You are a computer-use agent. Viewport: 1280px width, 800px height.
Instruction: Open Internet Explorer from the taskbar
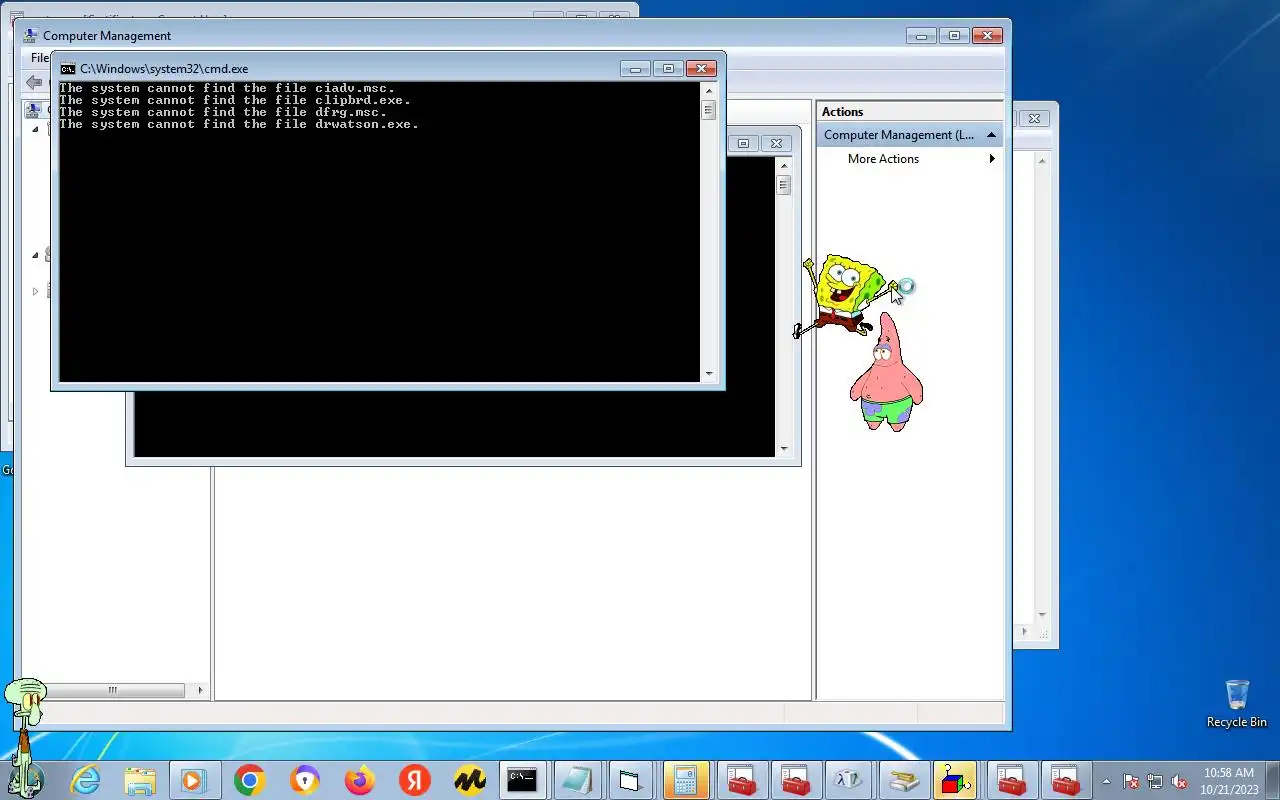[86, 780]
